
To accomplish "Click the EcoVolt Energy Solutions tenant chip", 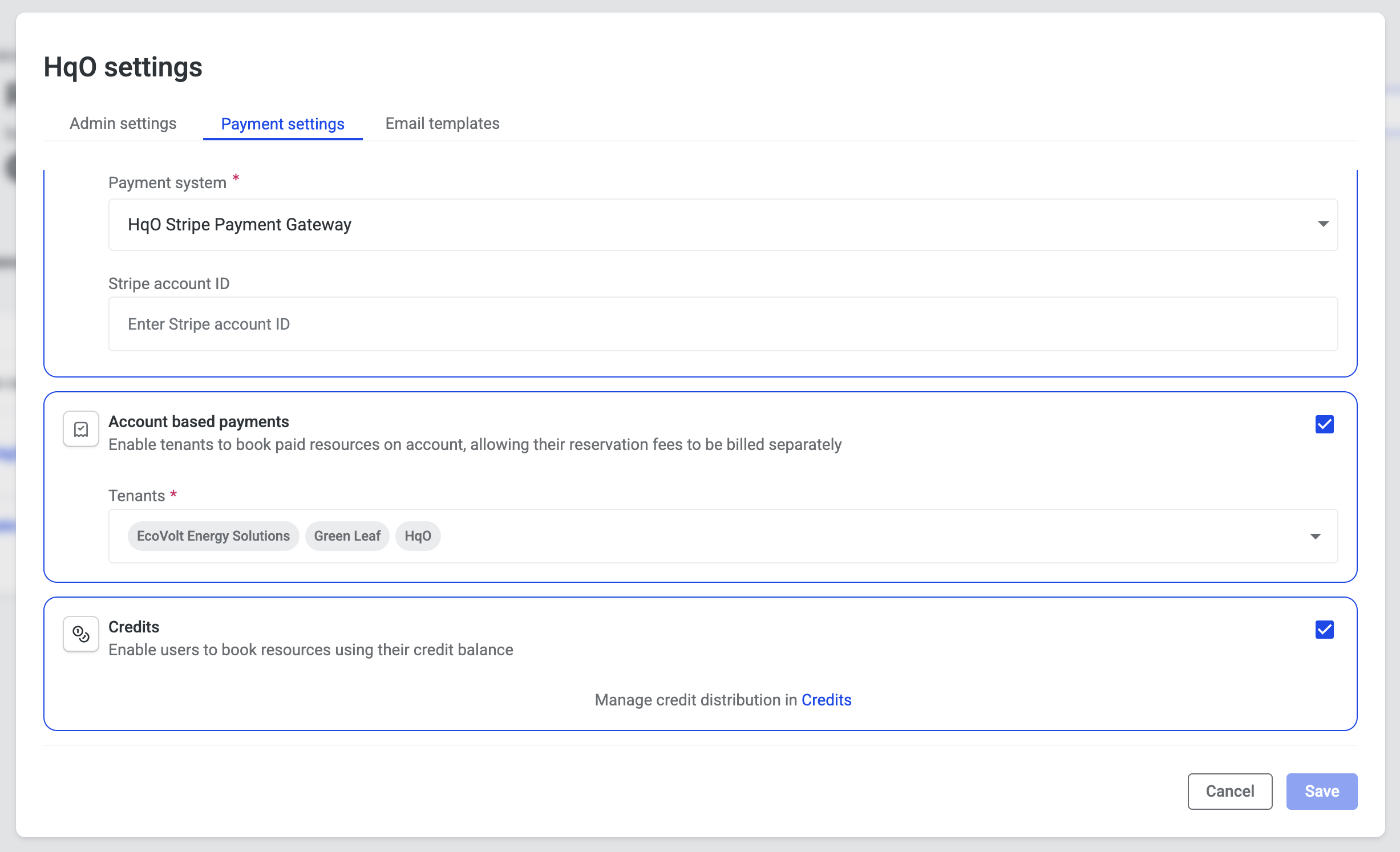I will coord(213,536).
